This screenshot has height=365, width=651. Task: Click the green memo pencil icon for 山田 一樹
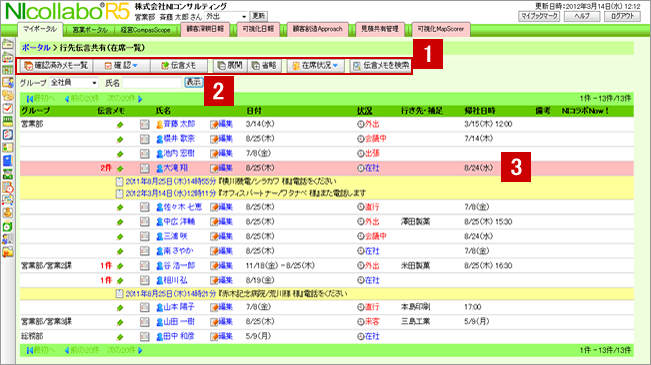(x=120, y=322)
